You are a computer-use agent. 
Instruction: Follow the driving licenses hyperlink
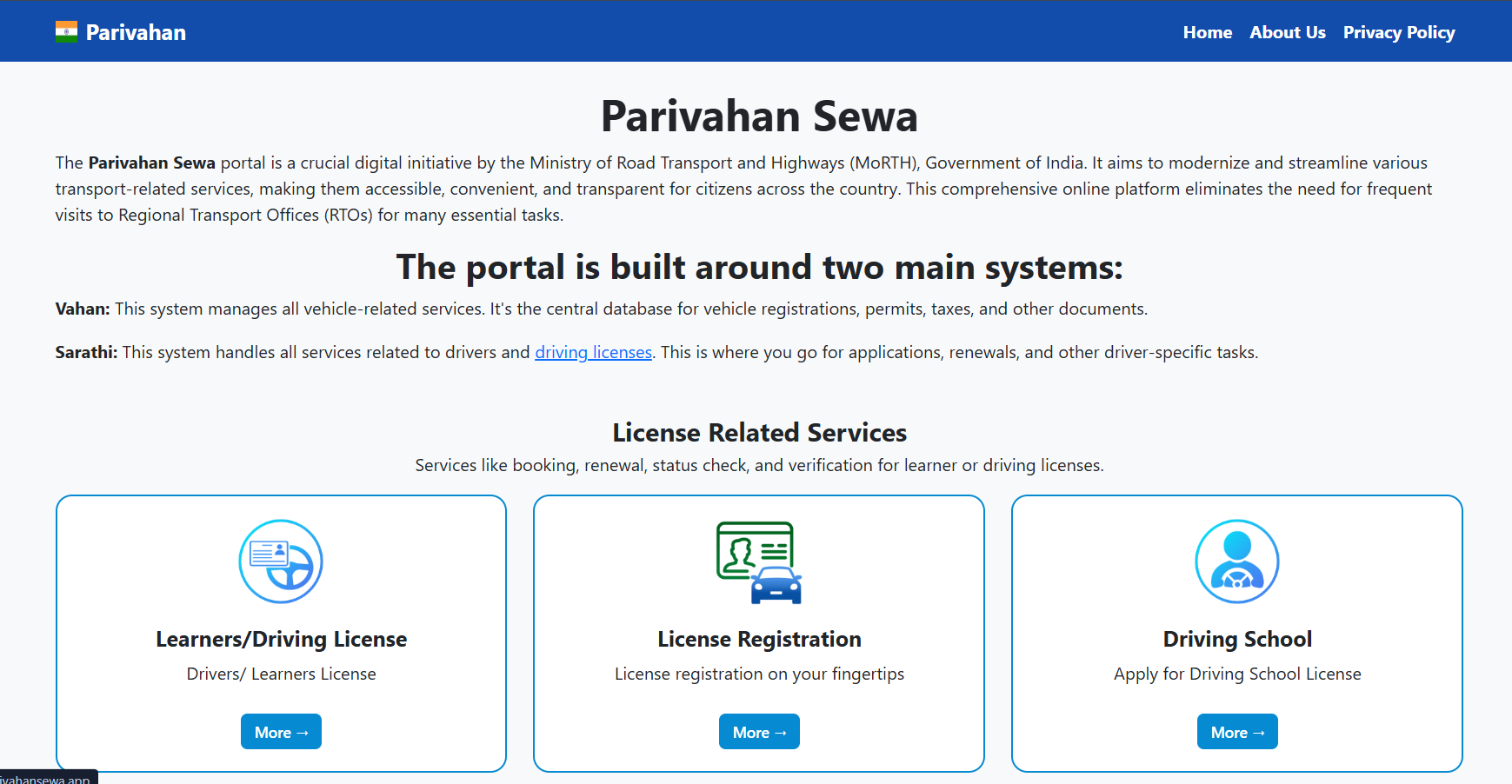click(x=593, y=352)
